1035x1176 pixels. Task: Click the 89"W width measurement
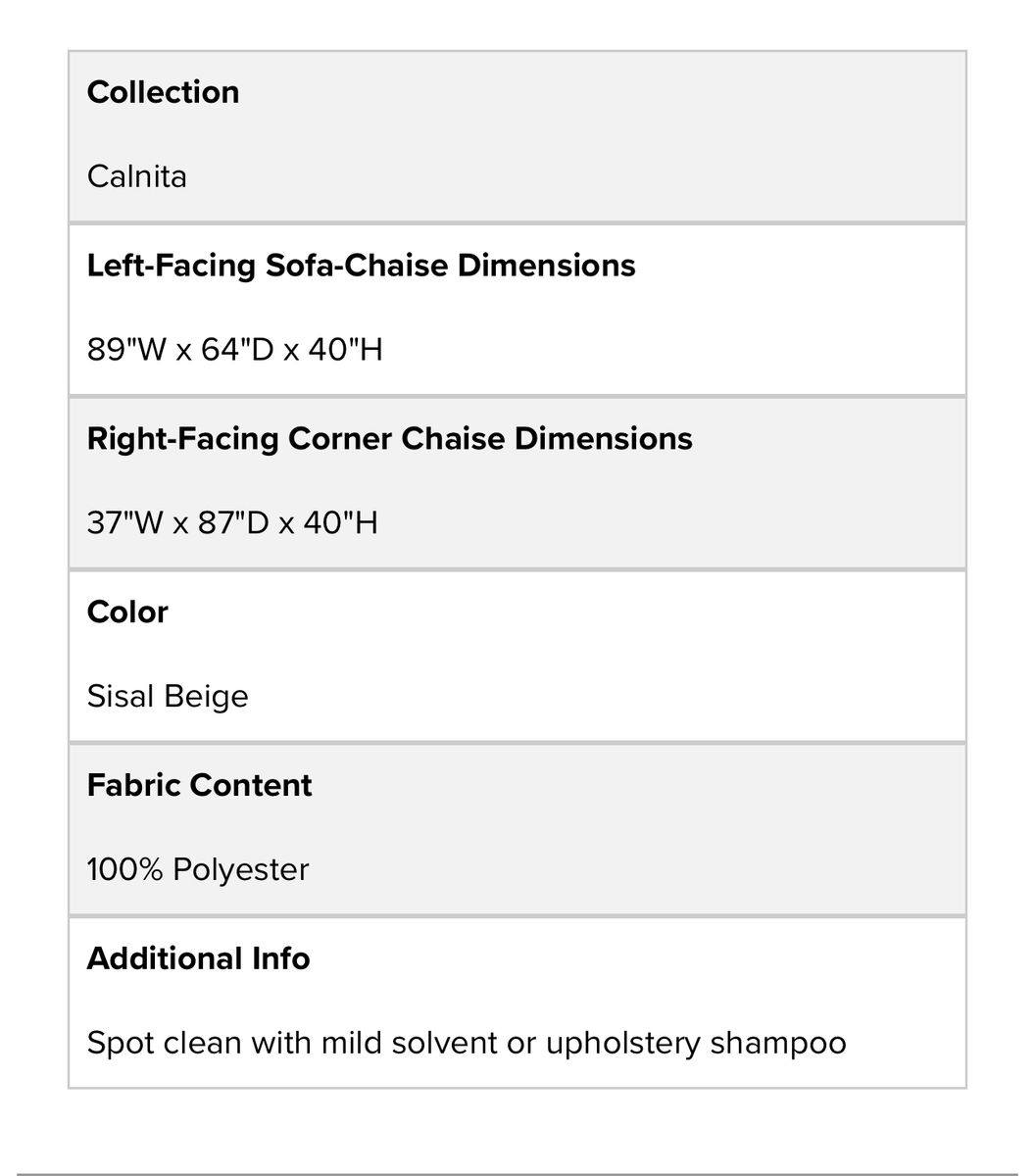126,350
